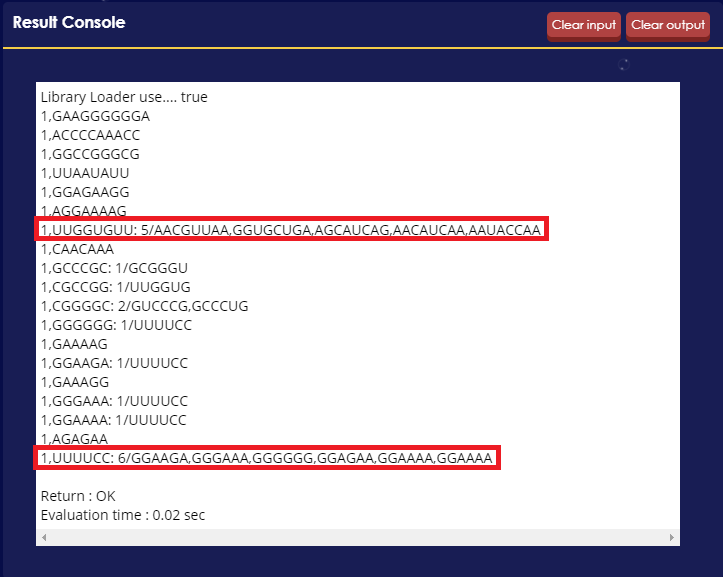Click the 1,UUAAUAUU output line
This screenshot has width=723, height=577.
(x=85, y=173)
